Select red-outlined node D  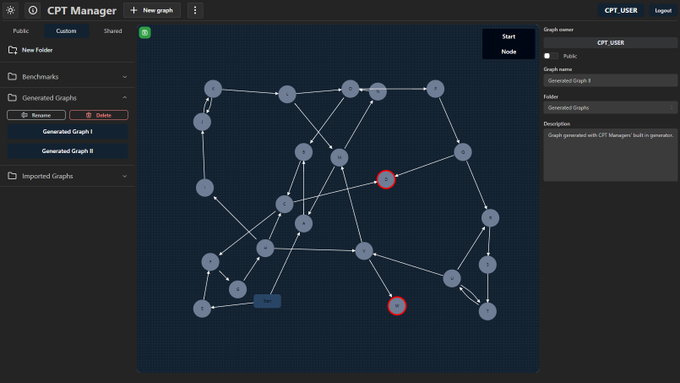pyautogui.click(x=386, y=179)
